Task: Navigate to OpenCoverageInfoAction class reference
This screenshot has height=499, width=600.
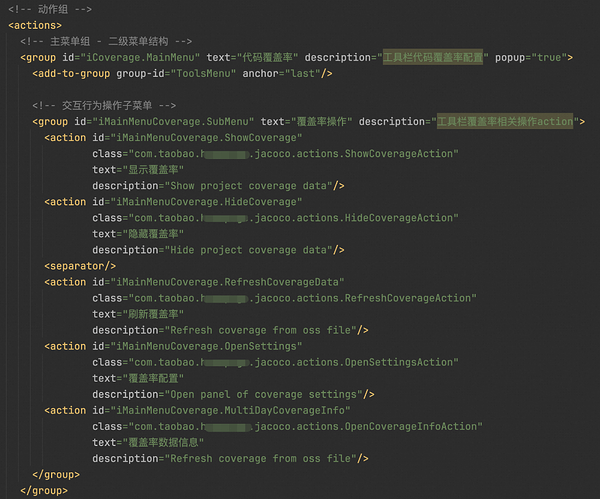Action: (x=404, y=426)
